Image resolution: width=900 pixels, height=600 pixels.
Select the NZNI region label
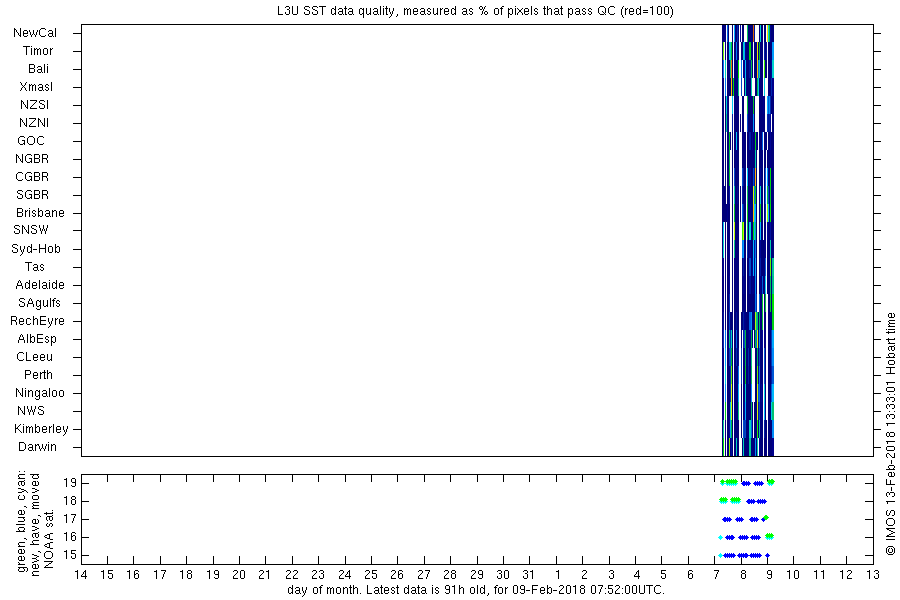tap(34, 123)
